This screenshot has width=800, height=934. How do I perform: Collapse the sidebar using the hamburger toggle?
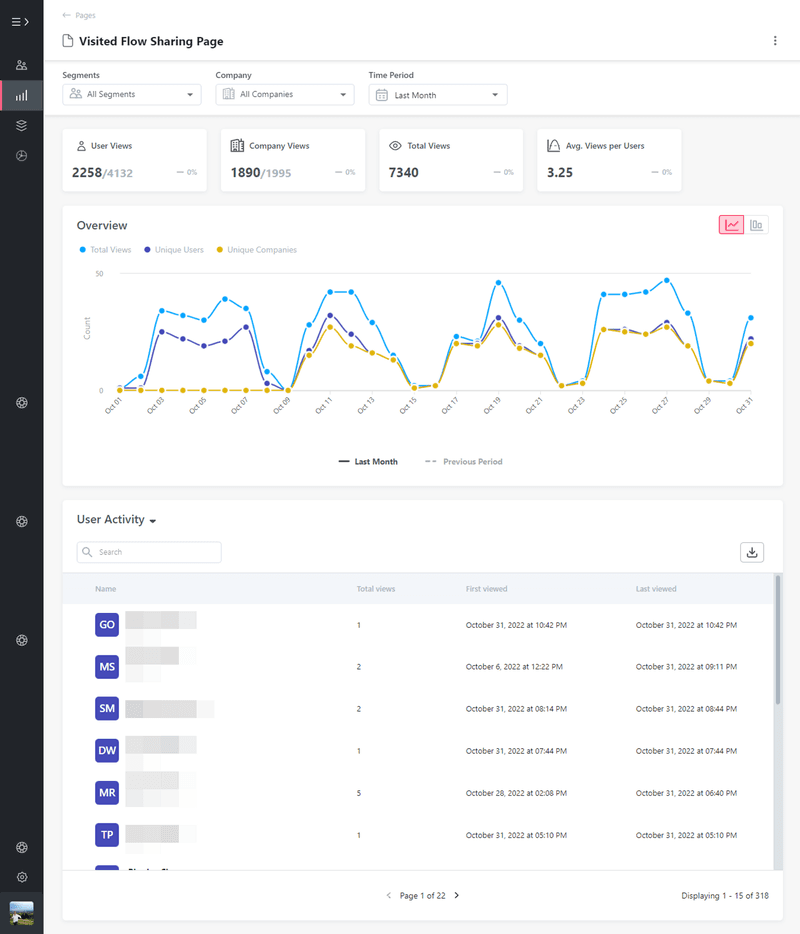tap(21, 21)
